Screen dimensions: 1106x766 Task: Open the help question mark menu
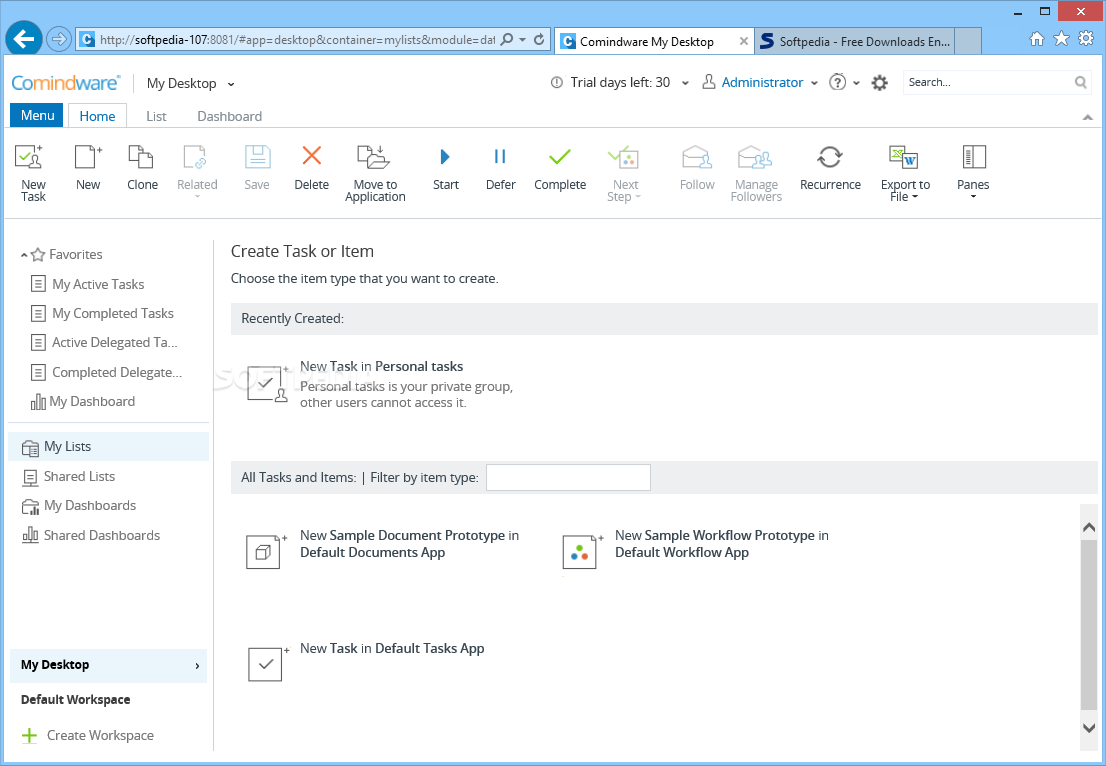coord(844,83)
